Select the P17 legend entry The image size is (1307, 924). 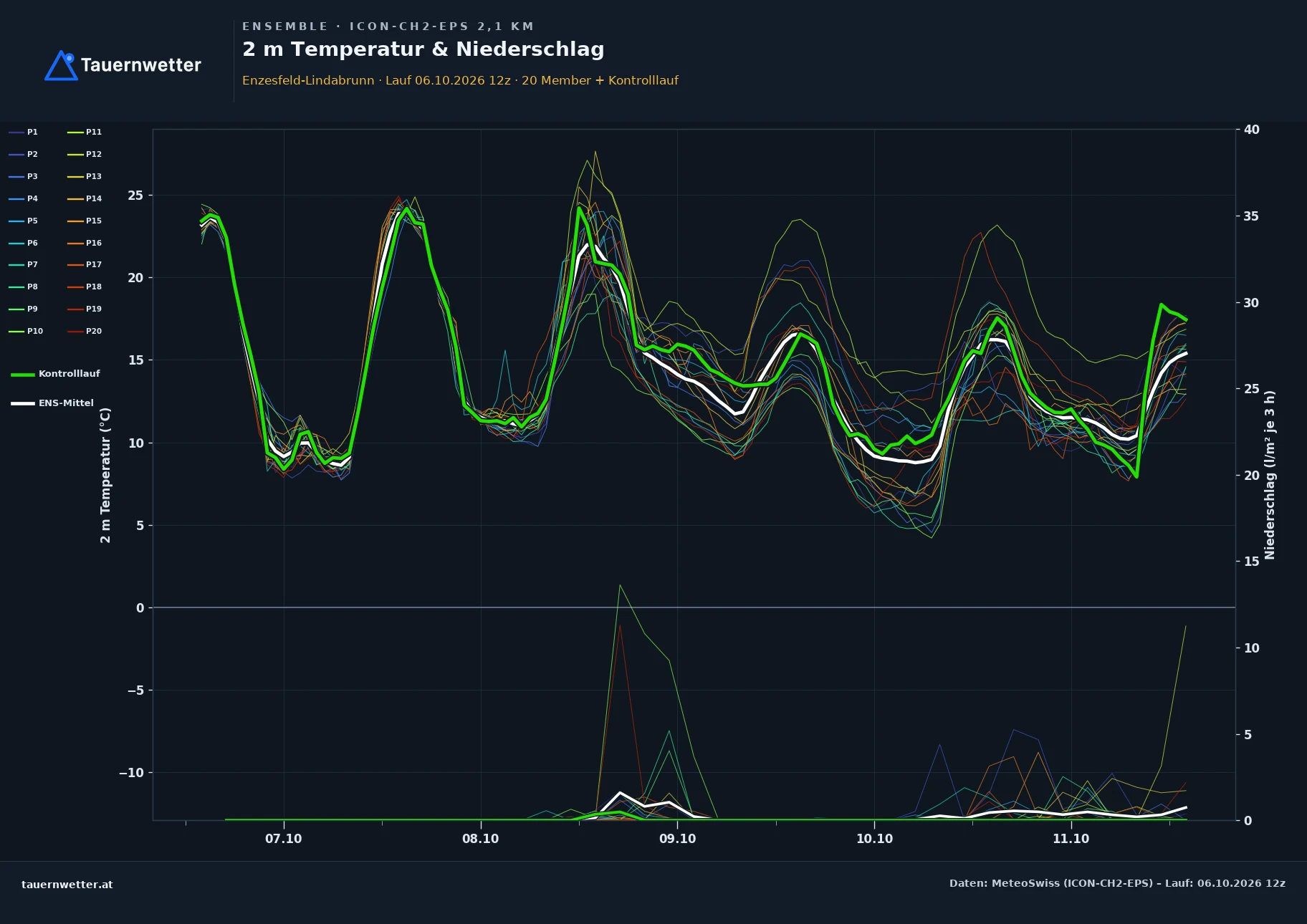(x=85, y=264)
